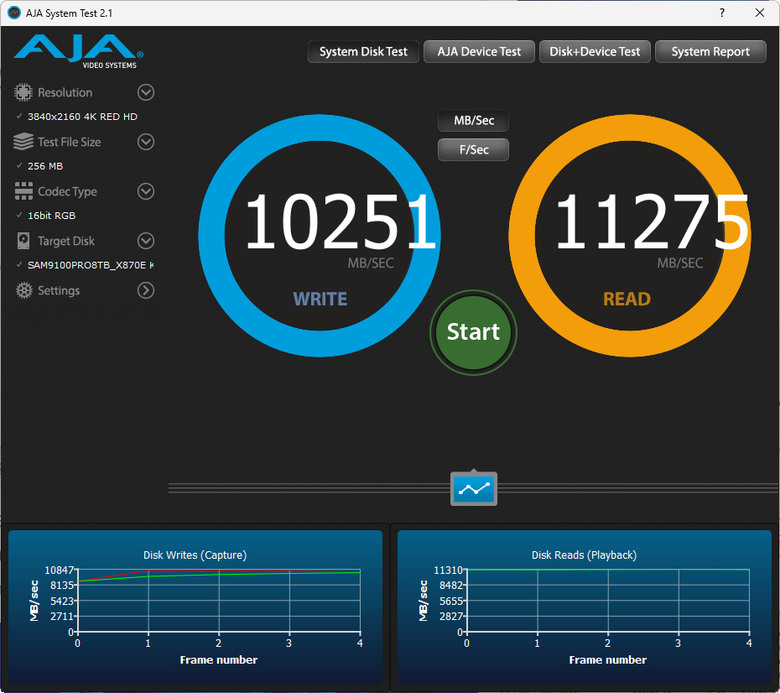The width and height of the screenshot is (780, 693).
Task: Click the 11310 axis value on reads graph
Action: click(448, 570)
